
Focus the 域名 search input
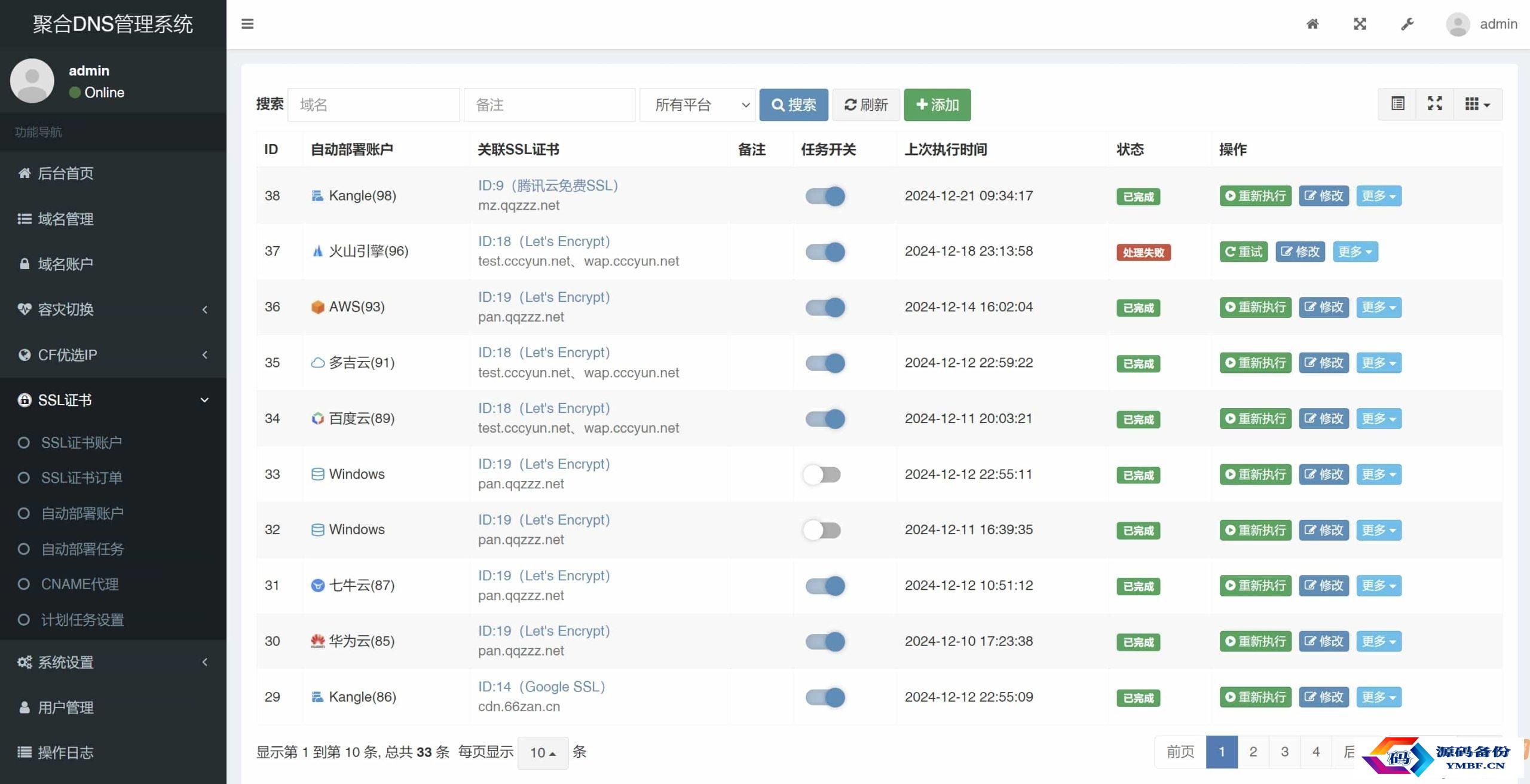coord(374,105)
